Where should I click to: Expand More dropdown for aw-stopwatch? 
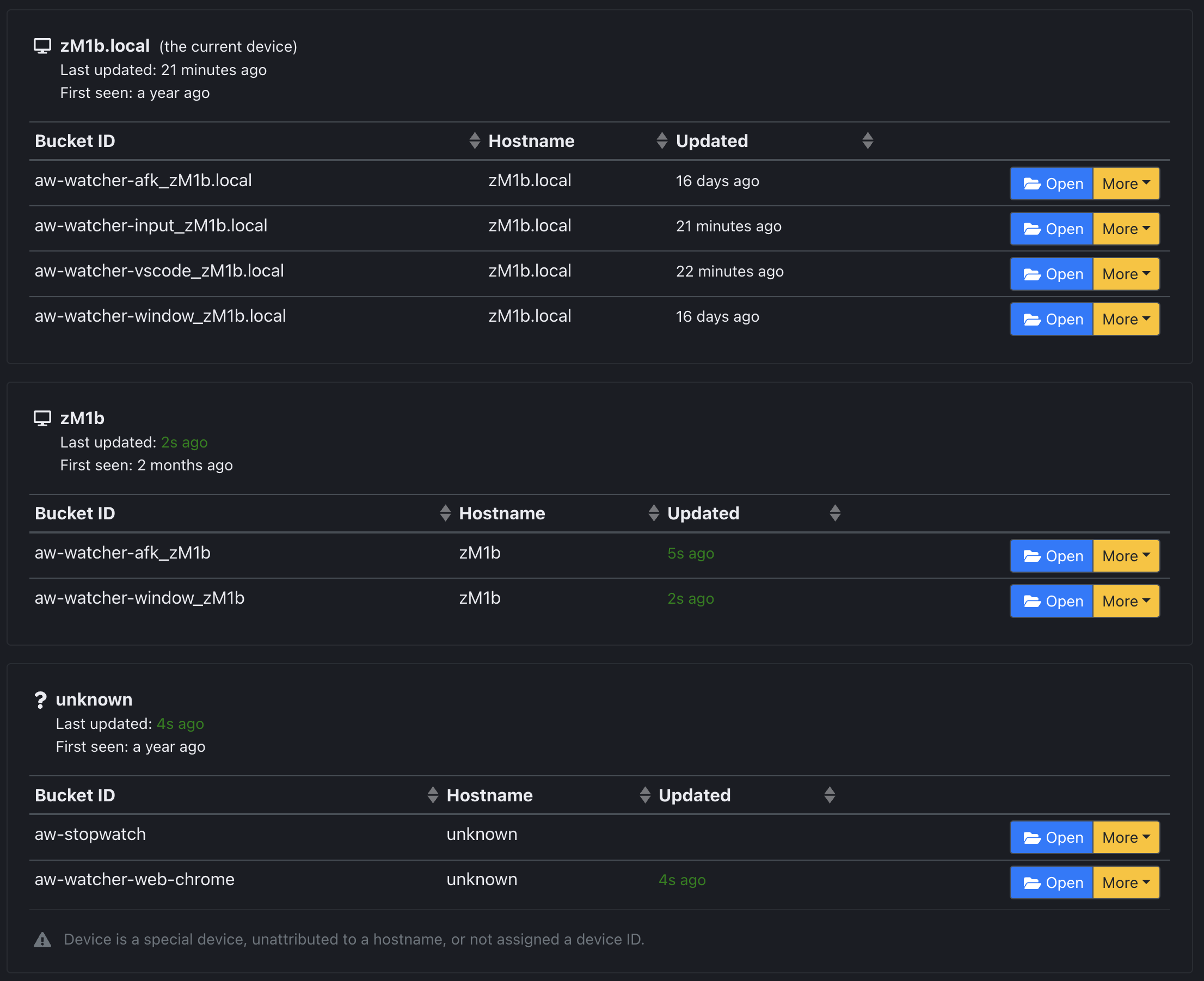click(x=1126, y=837)
